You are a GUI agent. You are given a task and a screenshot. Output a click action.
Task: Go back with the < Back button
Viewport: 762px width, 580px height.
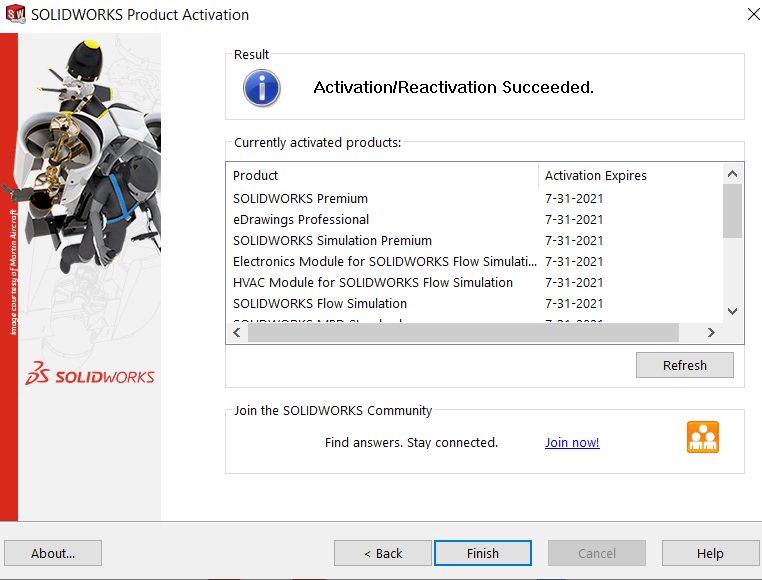[x=383, y=553]
